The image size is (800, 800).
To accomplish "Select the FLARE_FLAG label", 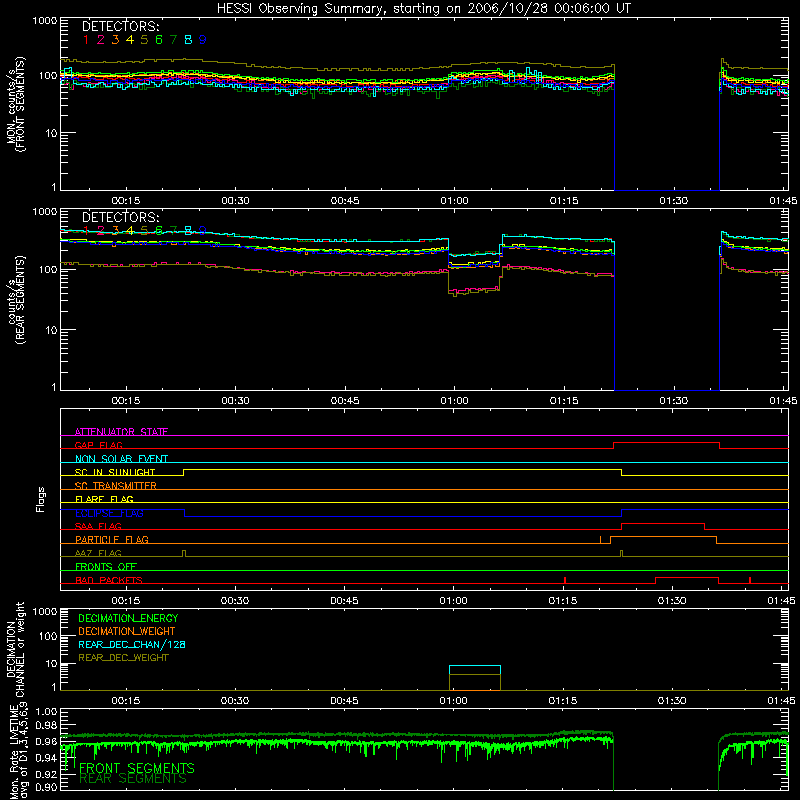I will 104,499.
